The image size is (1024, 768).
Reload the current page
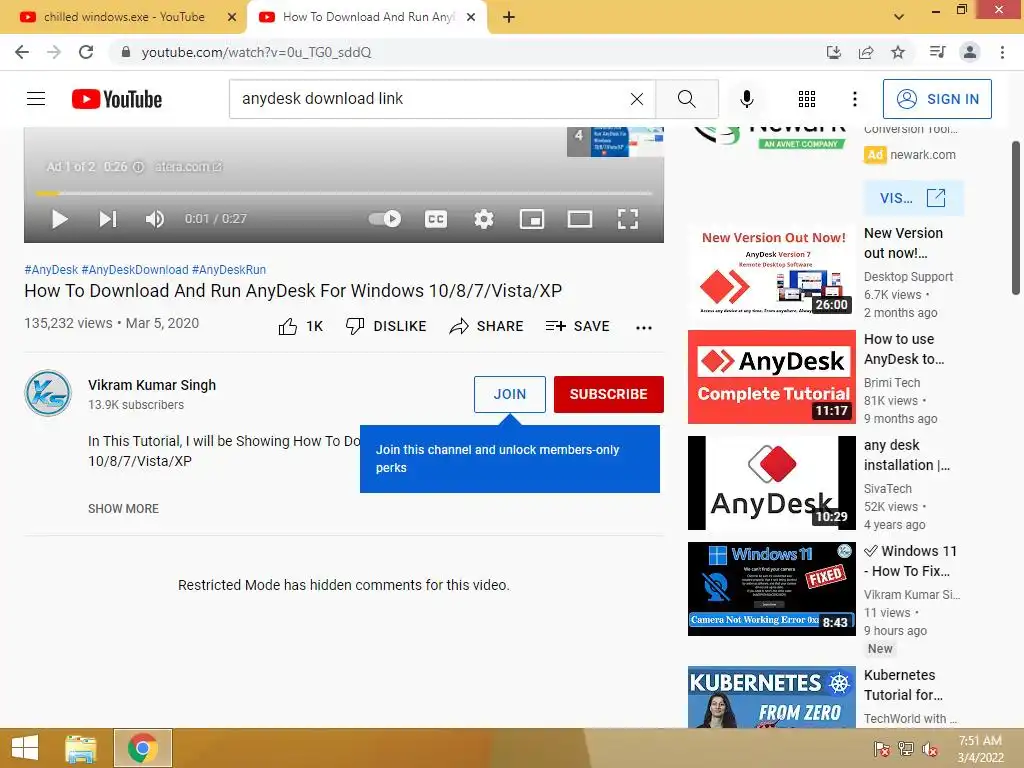click(86, 52)
